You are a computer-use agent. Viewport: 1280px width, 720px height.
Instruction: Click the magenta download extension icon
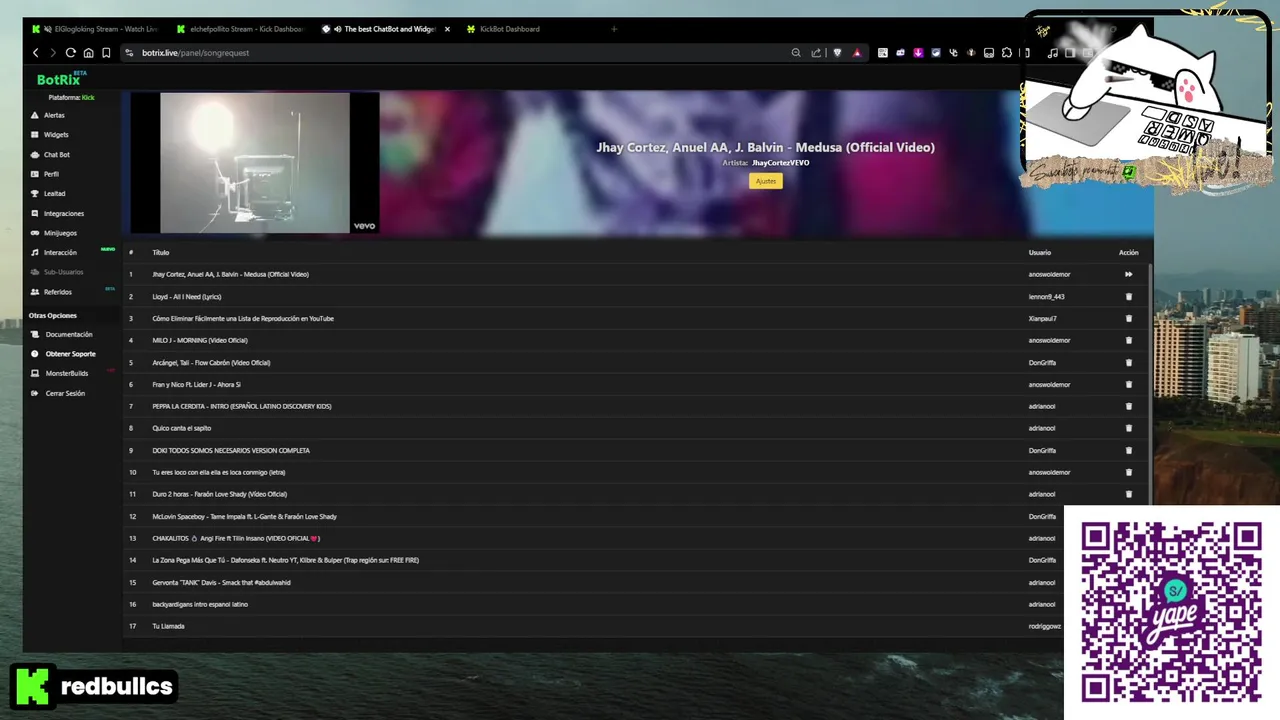point(918,53)
